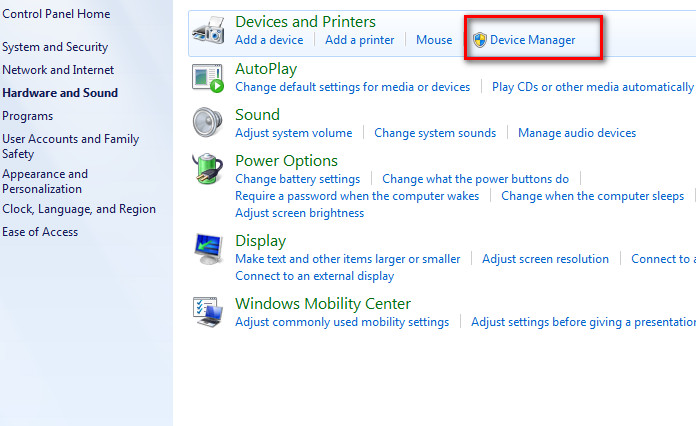The height and width of the screenshot is (426, 696).
Task: Open Clock, Language, and Region category
Action: (79, 209)
